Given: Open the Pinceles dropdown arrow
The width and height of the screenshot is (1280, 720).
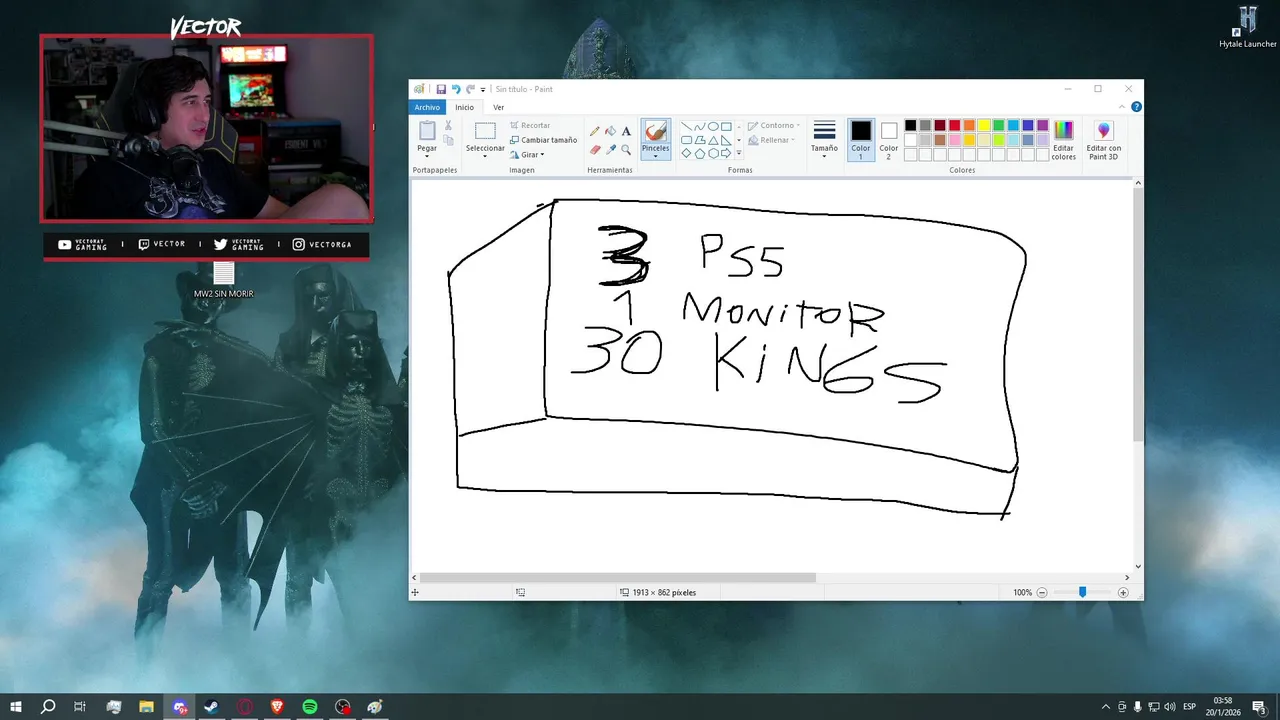Looking at the screenshot, I should [x=655, y=156].
